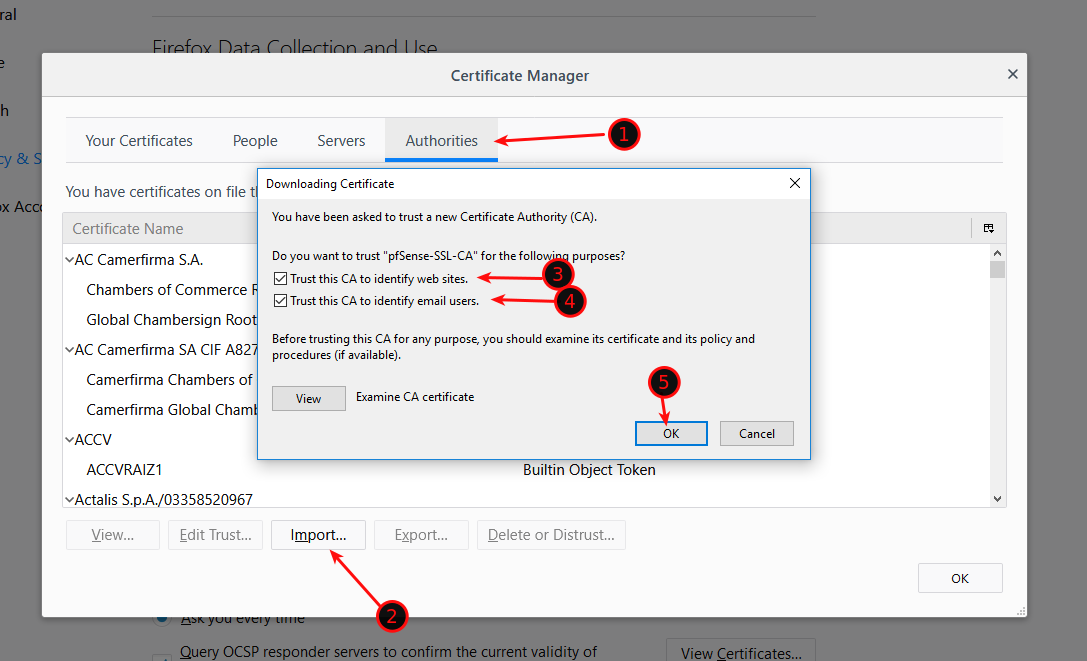Go to the Servers tab
The height and width of the screenshot is (661, 1087).
341,141
